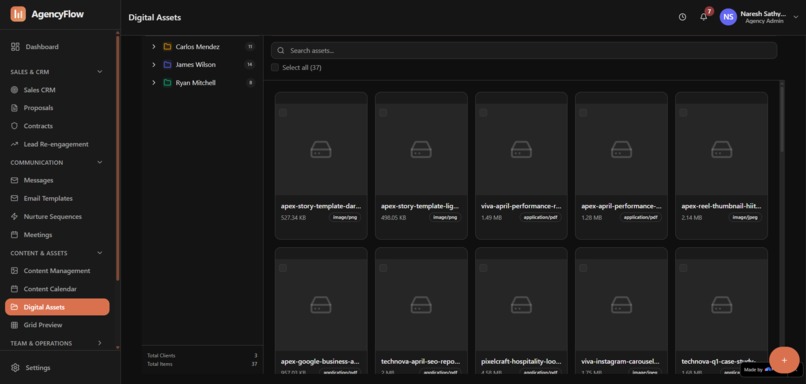
Task: Focus the Search assets field
Action: 524,50
